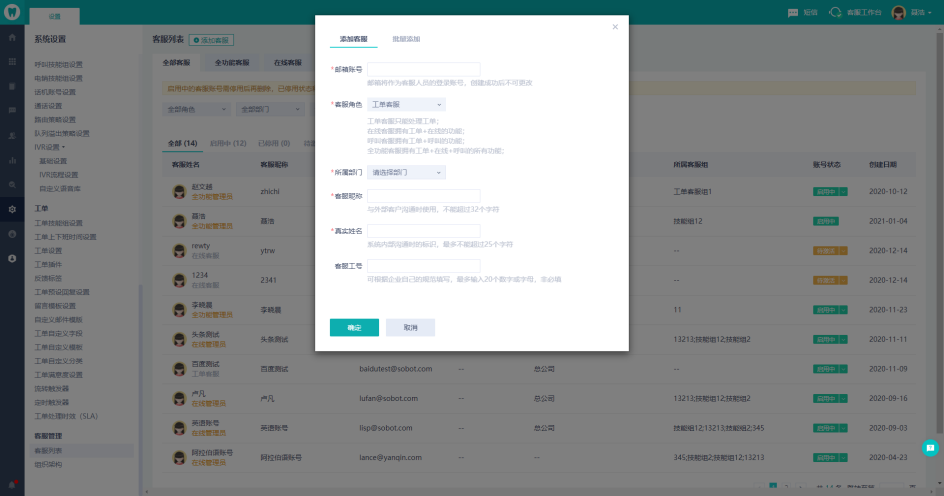Image resolution: width=944 pixels, height=496 pixels.
Task: Open the home icon in left rail
Action: (x=12, y=37)
